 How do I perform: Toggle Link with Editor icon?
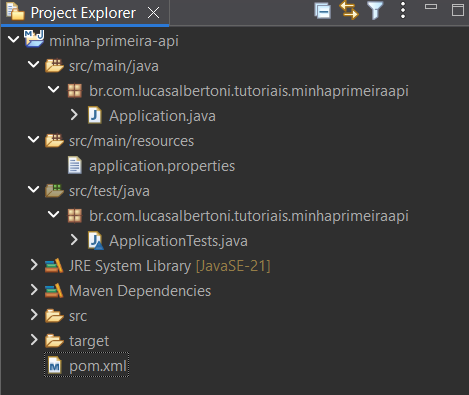pos(349,10)
